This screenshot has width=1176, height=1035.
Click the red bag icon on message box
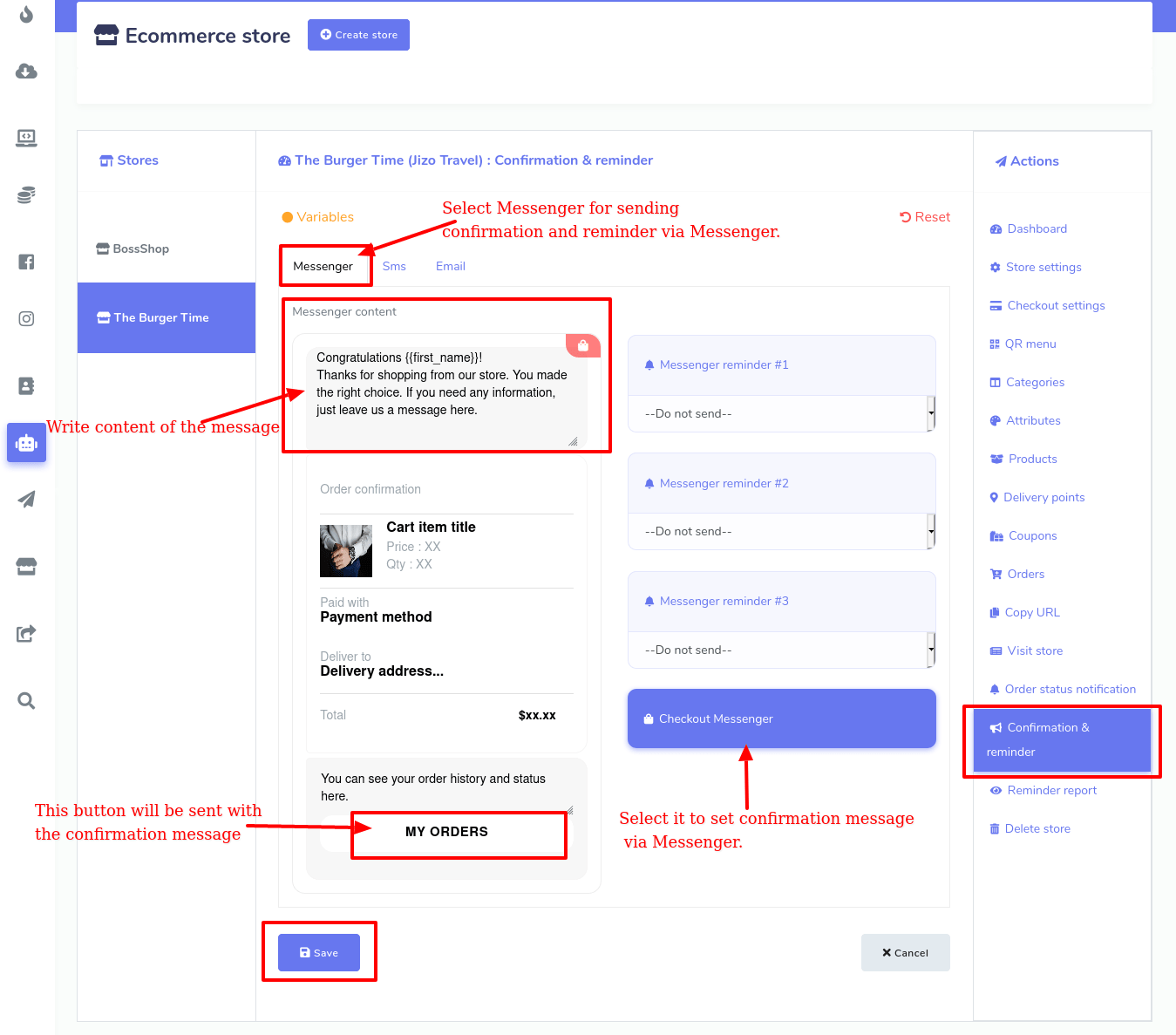tap(582, 346)
